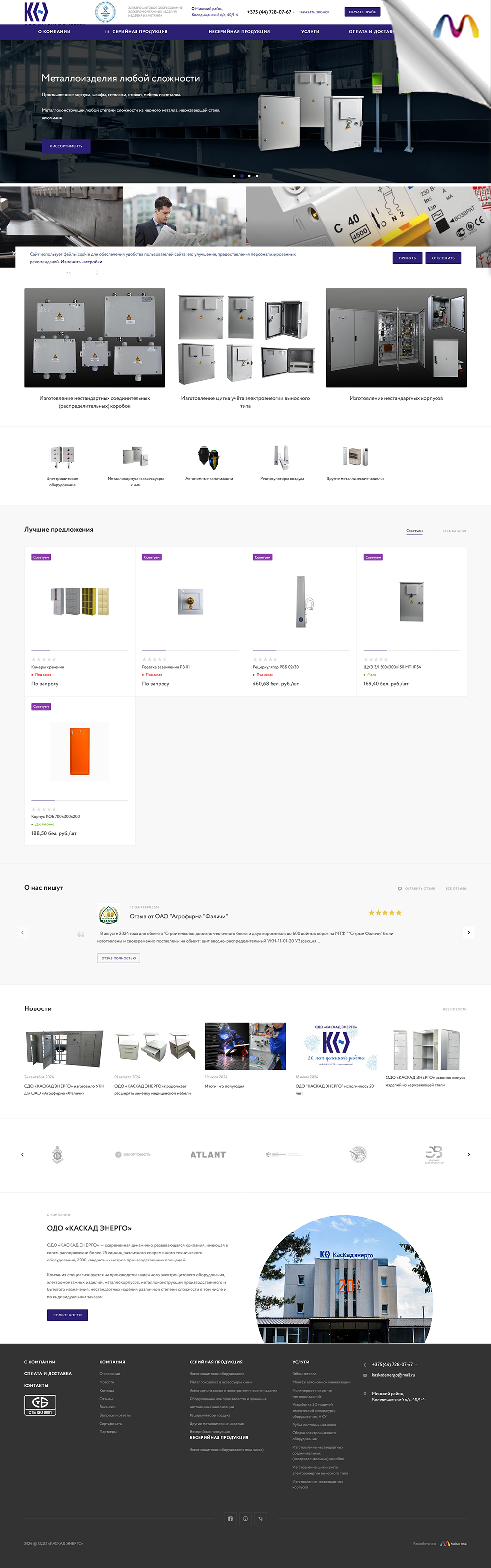Click the Розетка заземления РЗ 01 product title
The height and width of the screenshot is (1568, 491).
point(166,667)
